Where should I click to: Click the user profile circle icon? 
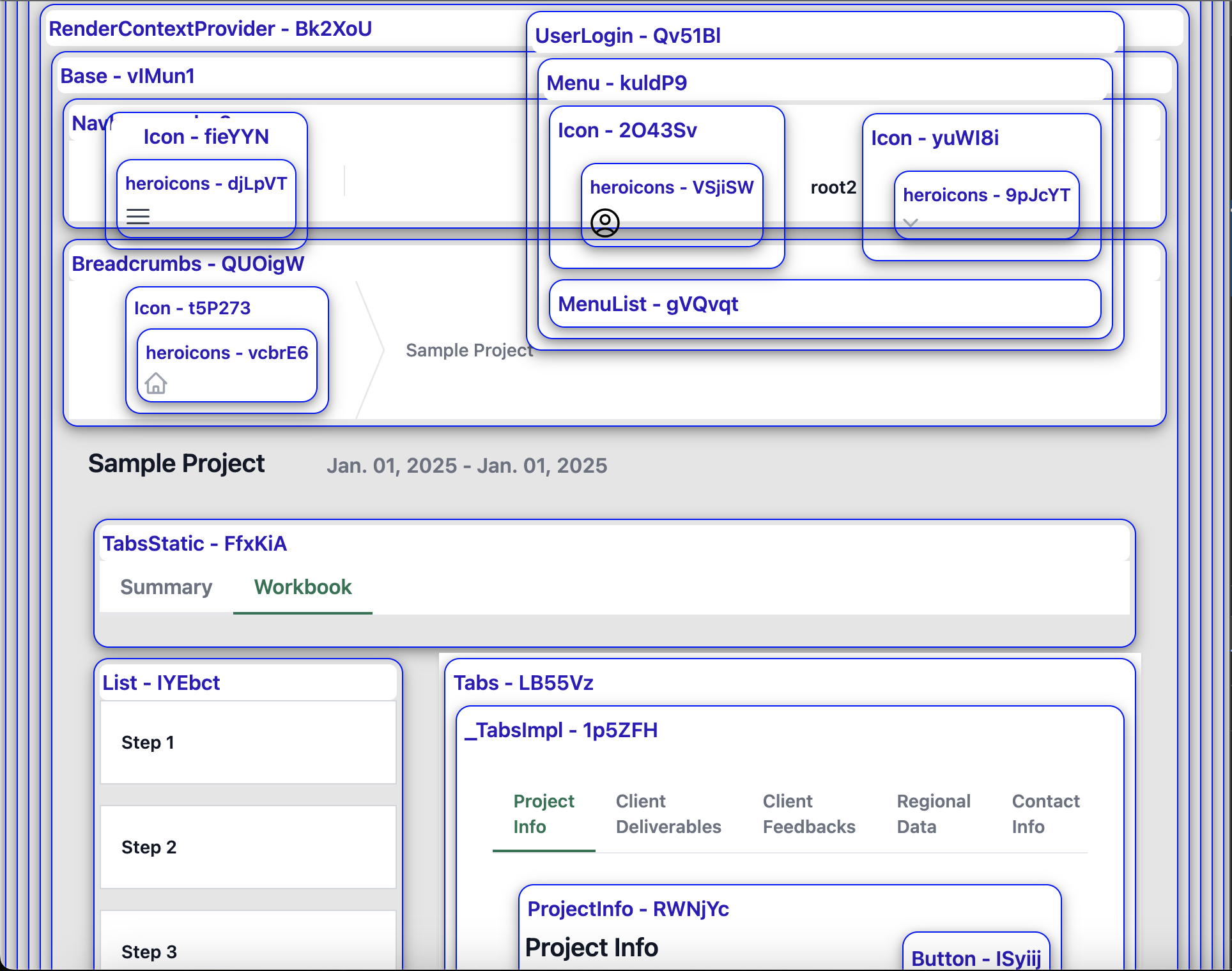(x=604, y=223)
